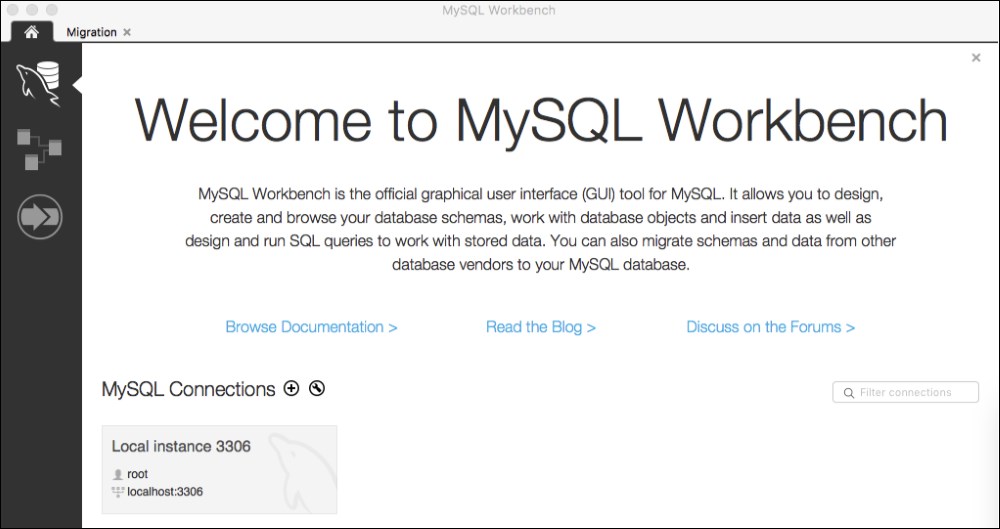Viewport: 1000px width, 529px height.
Task: Manage connections with the wrench icon
Action: point(317,388)
